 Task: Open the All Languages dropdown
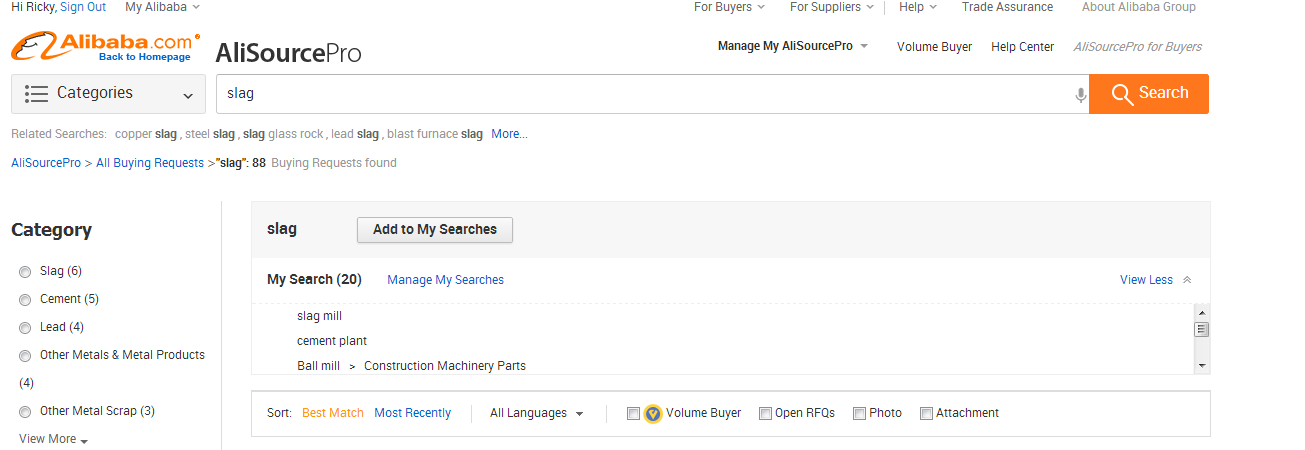click(537, 413)
